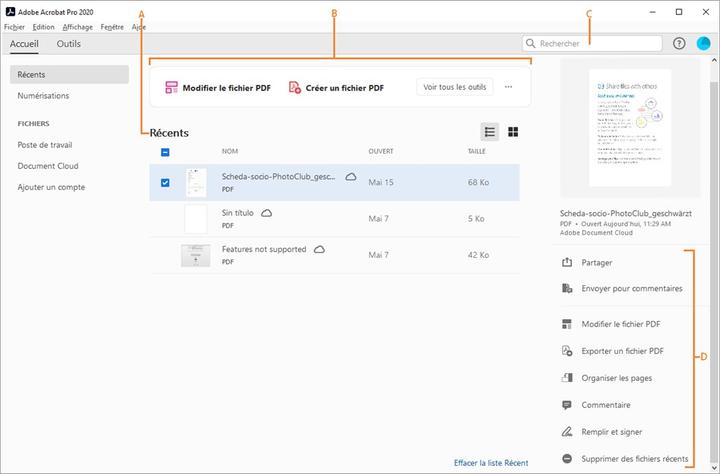Switch to the Outils tab
This screenshot has height=474, width=720.
[x=68, y=44]
